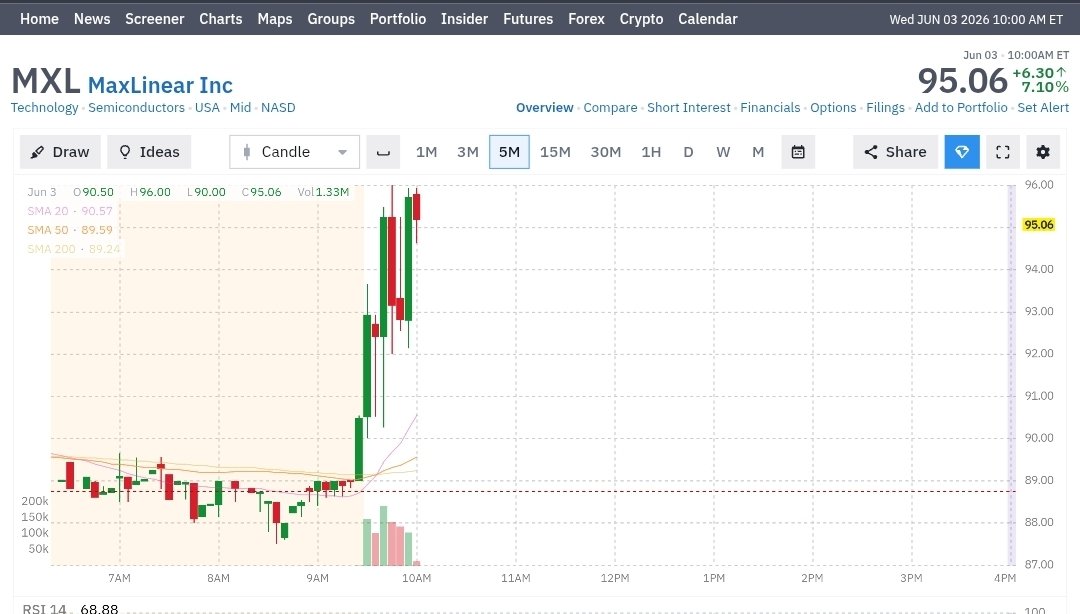
Task: Switch to daily D timeframe
Action: (x=688, y=152)
